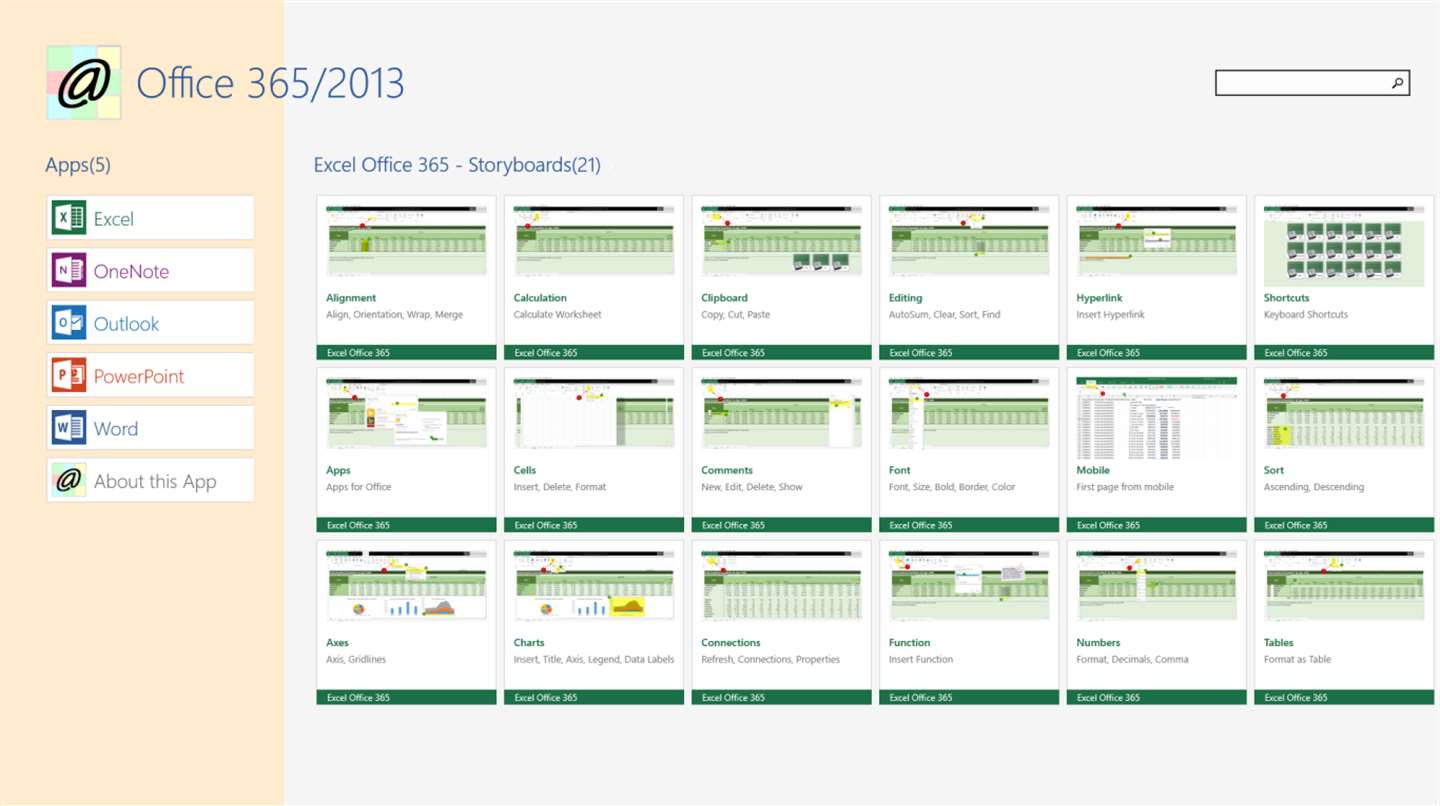Image resolution: width=1440 pixels, height=806 pixels.
Task: Click 'Apps for Office' description
Action: pyautogui.click(x=359, y=487)
